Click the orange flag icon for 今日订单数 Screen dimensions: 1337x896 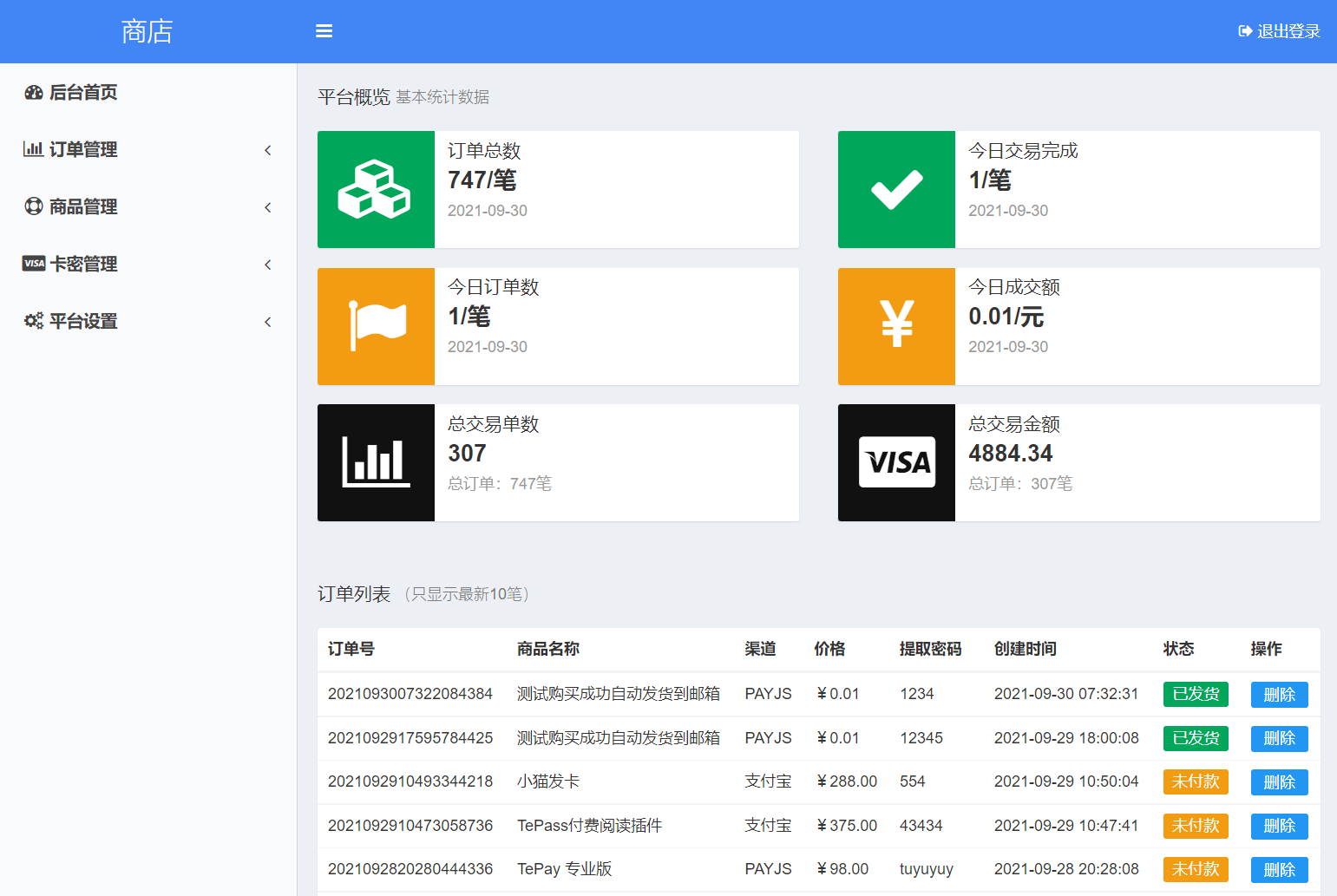click(375, 326)
